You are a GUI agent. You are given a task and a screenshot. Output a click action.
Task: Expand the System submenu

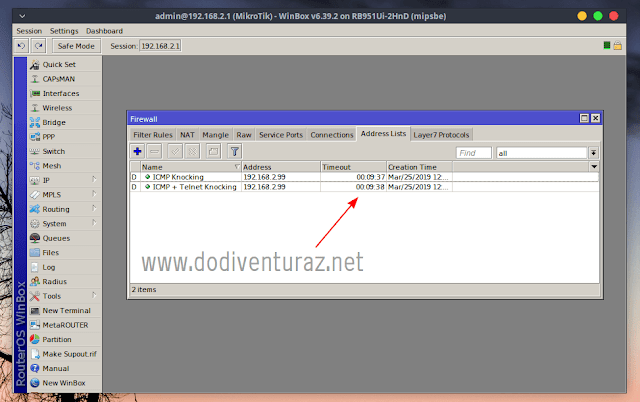coord(94,223)
